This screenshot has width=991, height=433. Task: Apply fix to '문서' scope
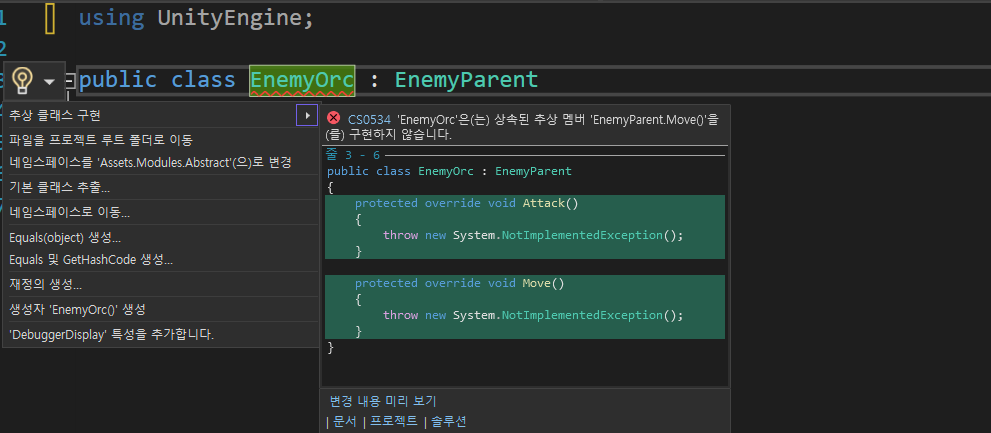click(x=344, y=422)
